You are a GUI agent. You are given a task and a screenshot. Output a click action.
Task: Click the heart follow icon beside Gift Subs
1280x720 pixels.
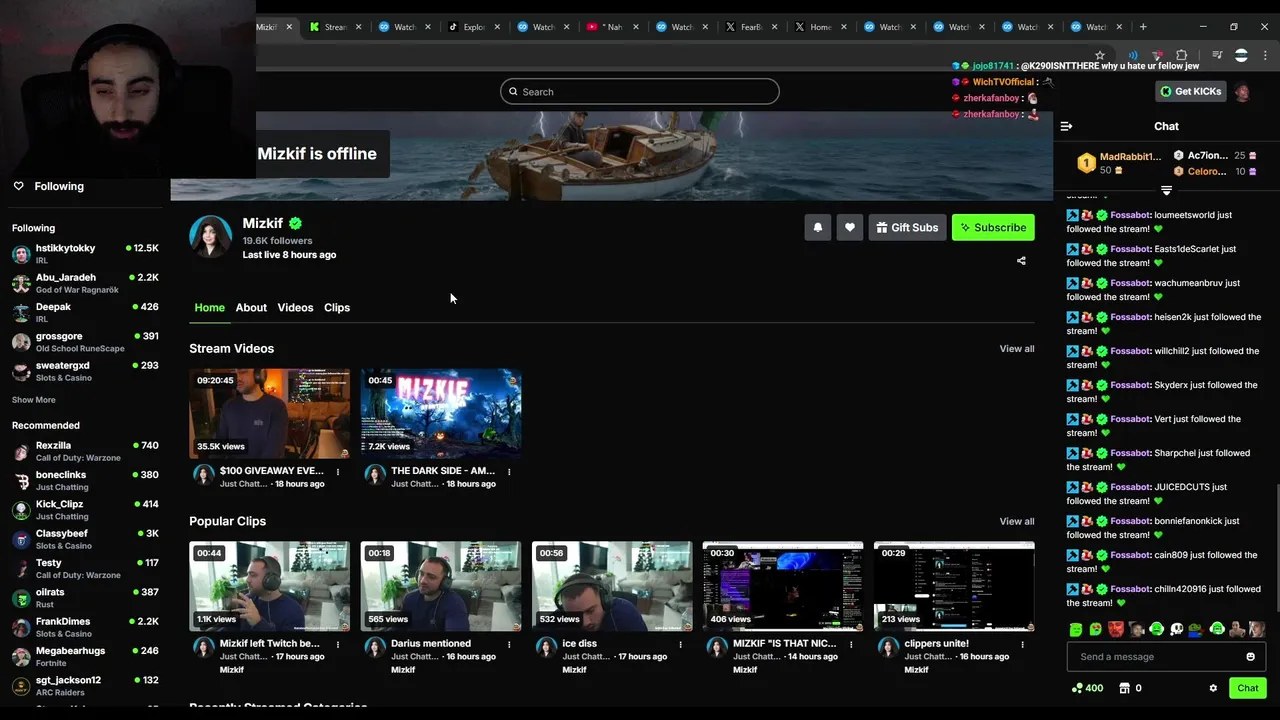(850, 227)
